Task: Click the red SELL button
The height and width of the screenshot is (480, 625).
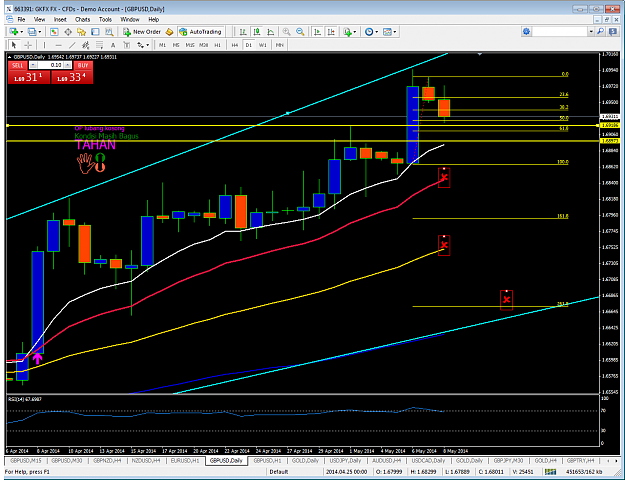Action: (x=18, y=65)
